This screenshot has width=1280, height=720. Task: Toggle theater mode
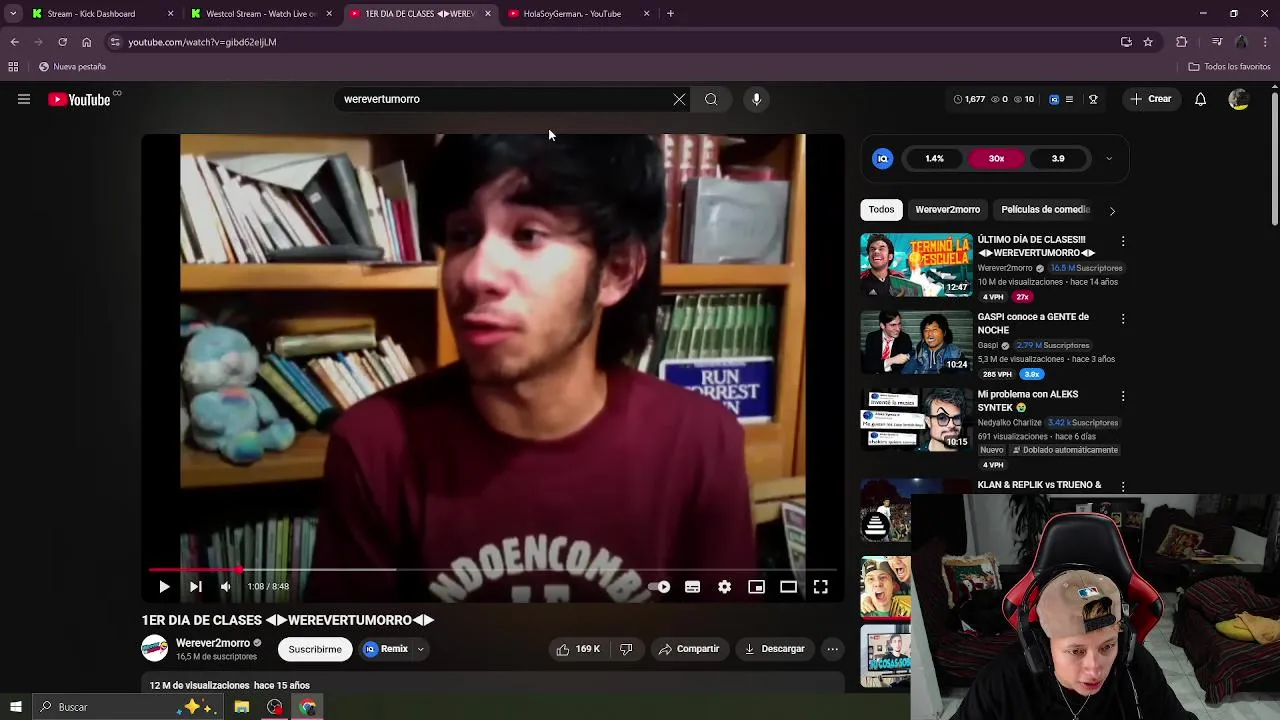click(788, 587)
